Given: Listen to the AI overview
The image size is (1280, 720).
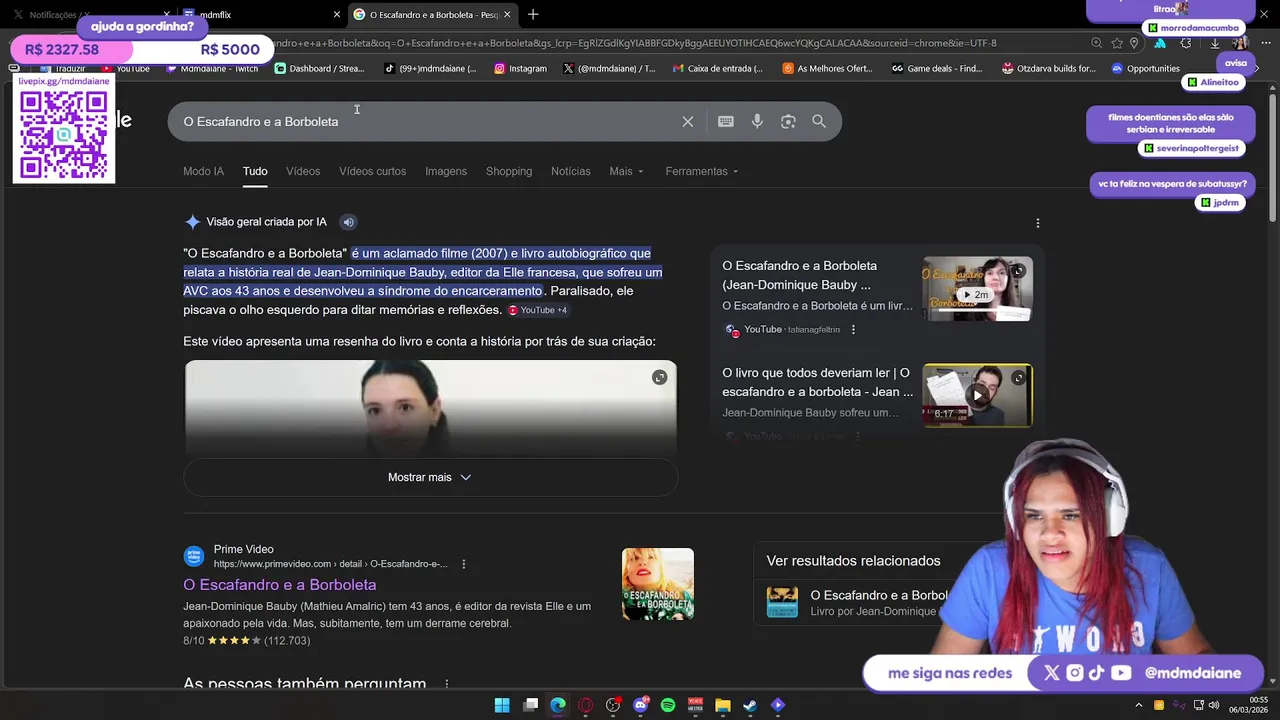Looking at the screenshot, I should click(348, 222).
